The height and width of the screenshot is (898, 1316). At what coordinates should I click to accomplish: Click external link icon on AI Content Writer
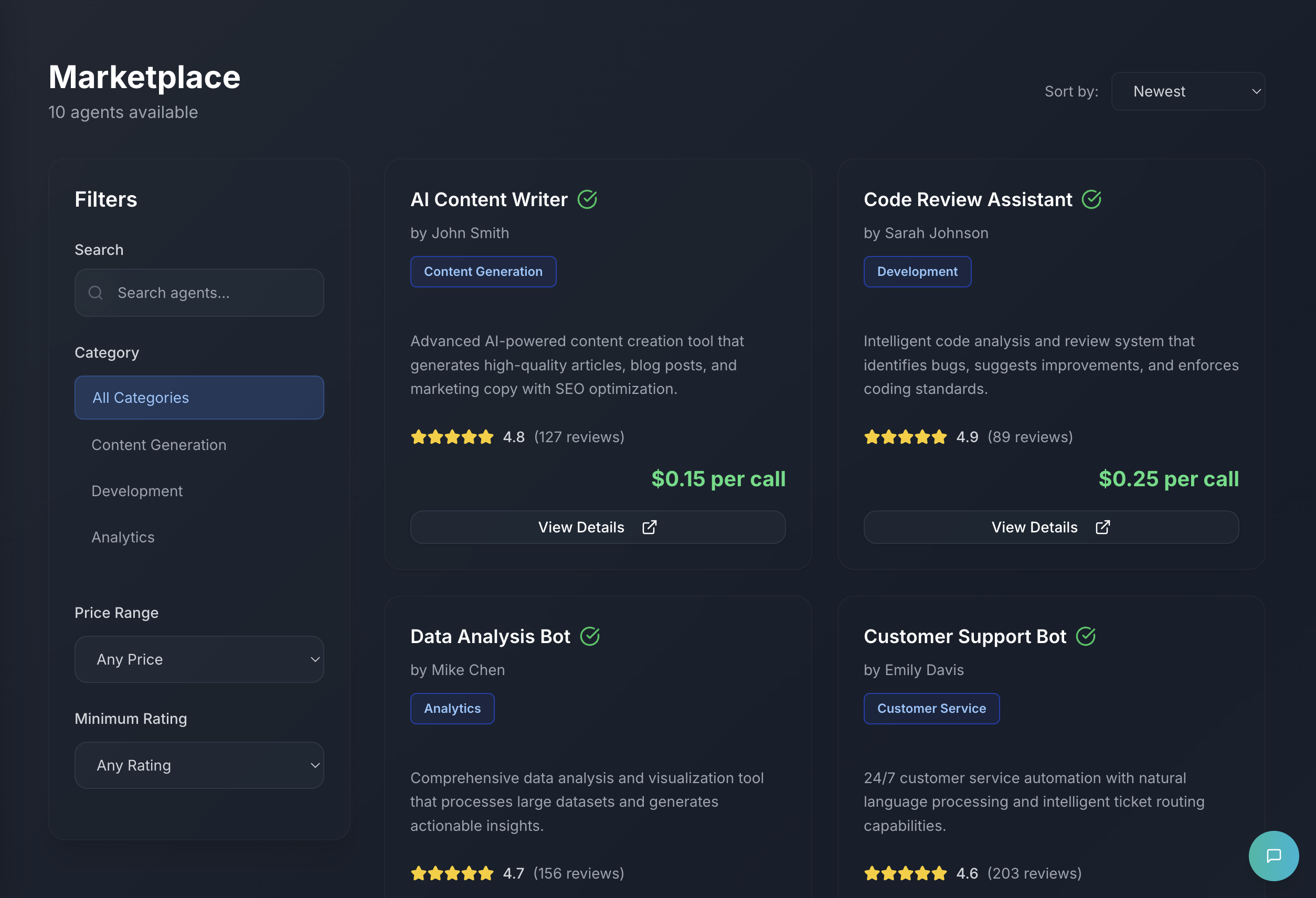click(x=650, y=527)
